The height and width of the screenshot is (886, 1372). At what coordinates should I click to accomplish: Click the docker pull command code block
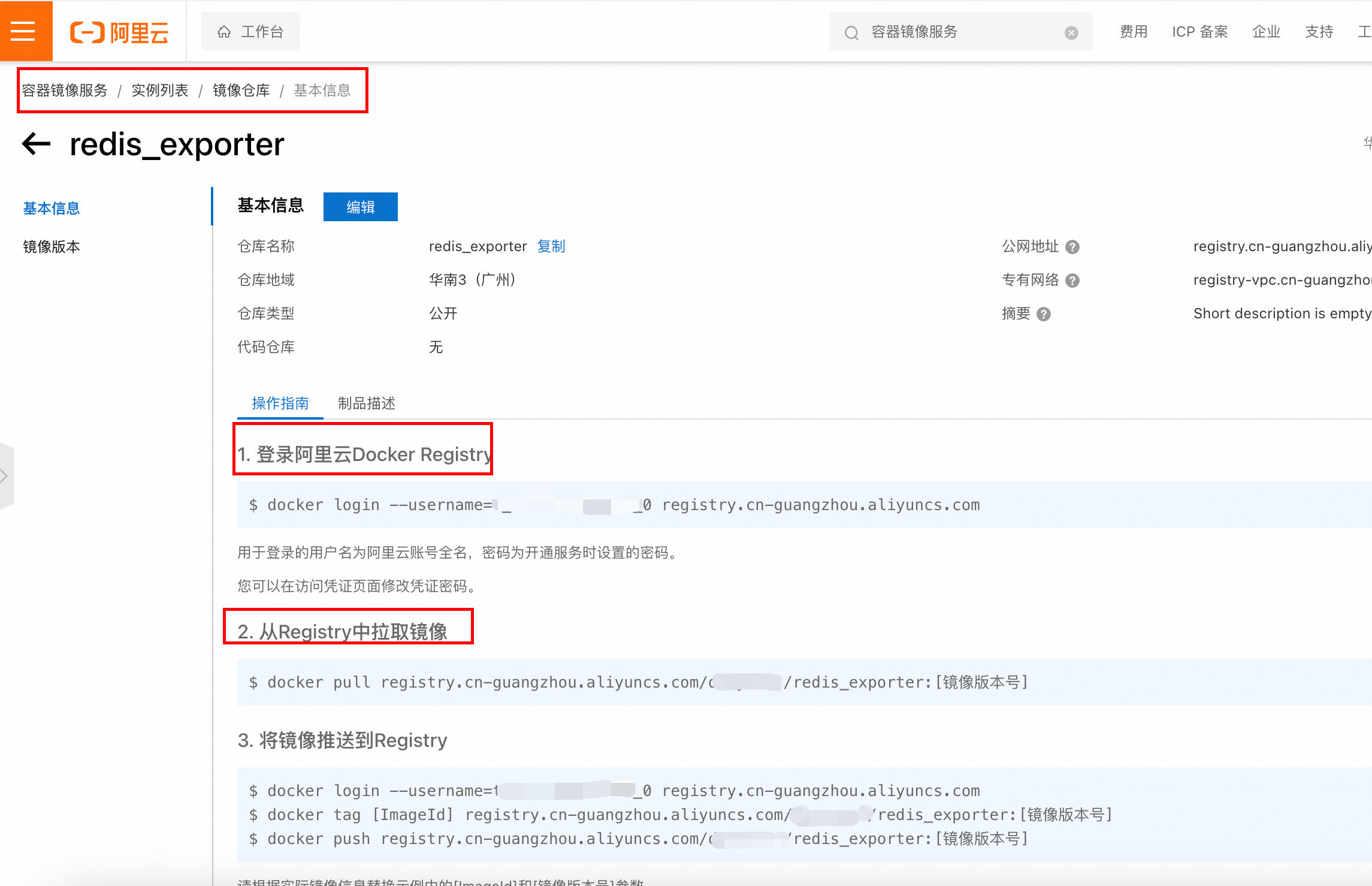(x=805, y=682)
